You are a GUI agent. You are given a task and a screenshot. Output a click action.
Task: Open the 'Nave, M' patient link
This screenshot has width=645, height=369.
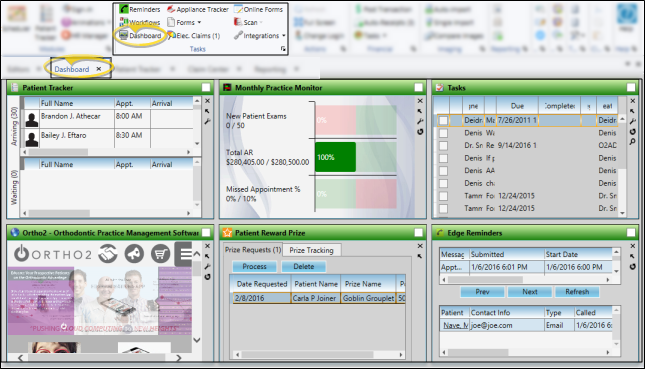[x=455, y=325]
